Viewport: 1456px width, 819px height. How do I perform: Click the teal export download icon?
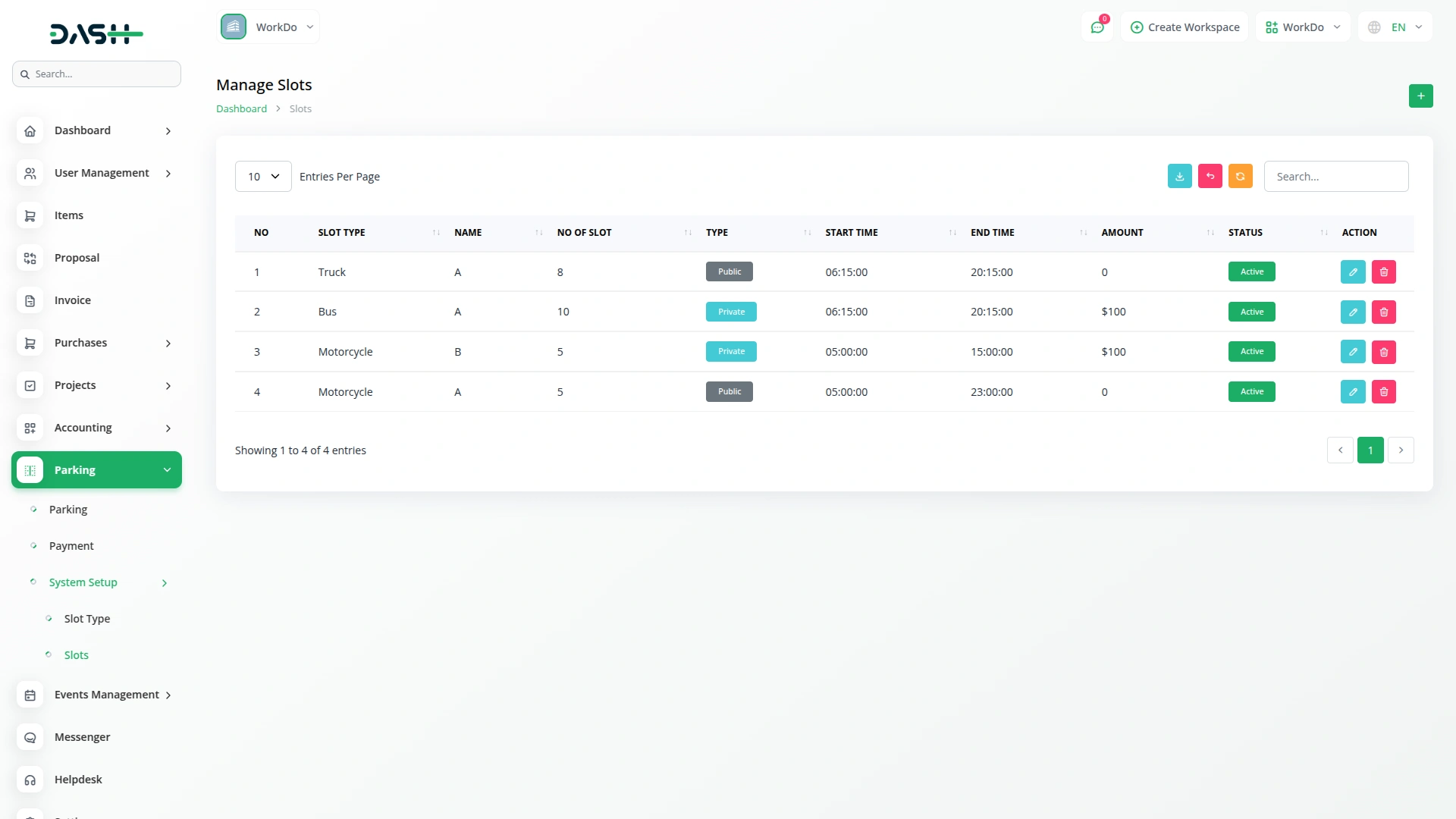[x=1179, y=176]
